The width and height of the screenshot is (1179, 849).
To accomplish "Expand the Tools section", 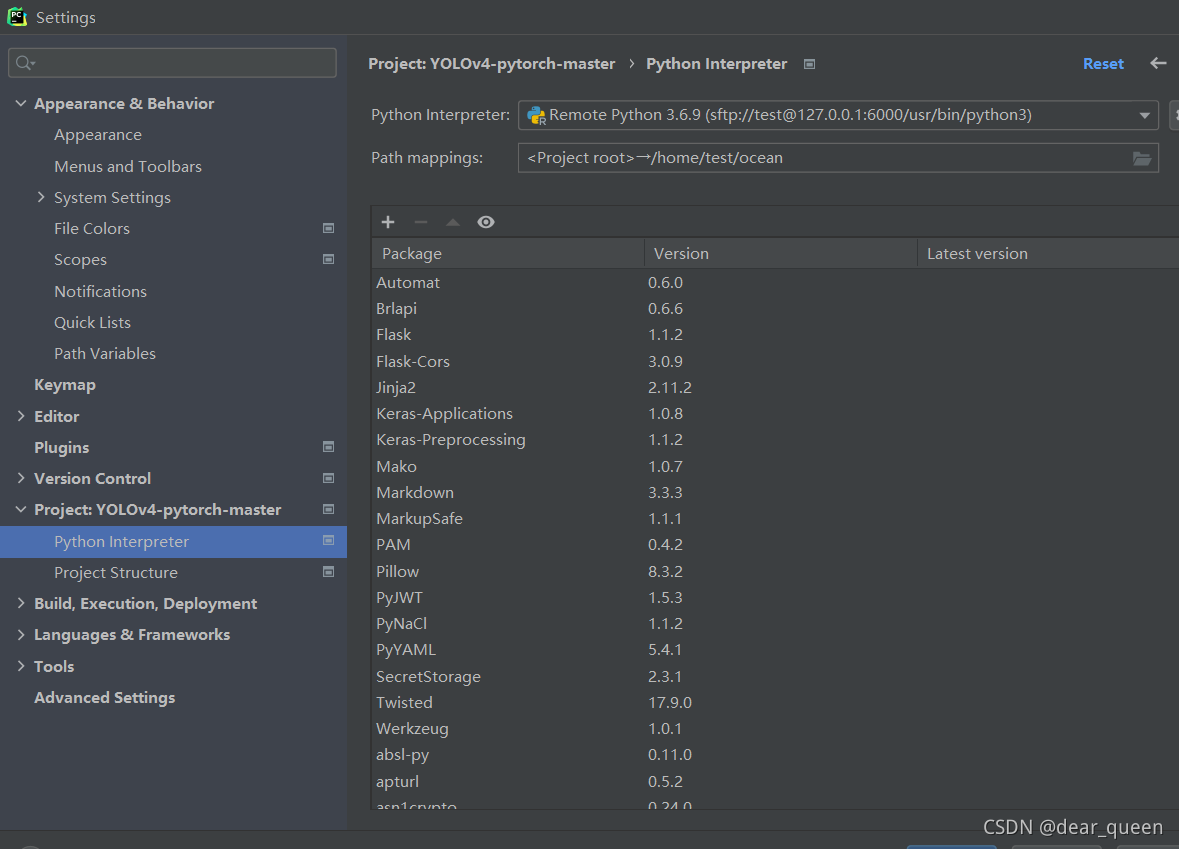I will (21, 666).
